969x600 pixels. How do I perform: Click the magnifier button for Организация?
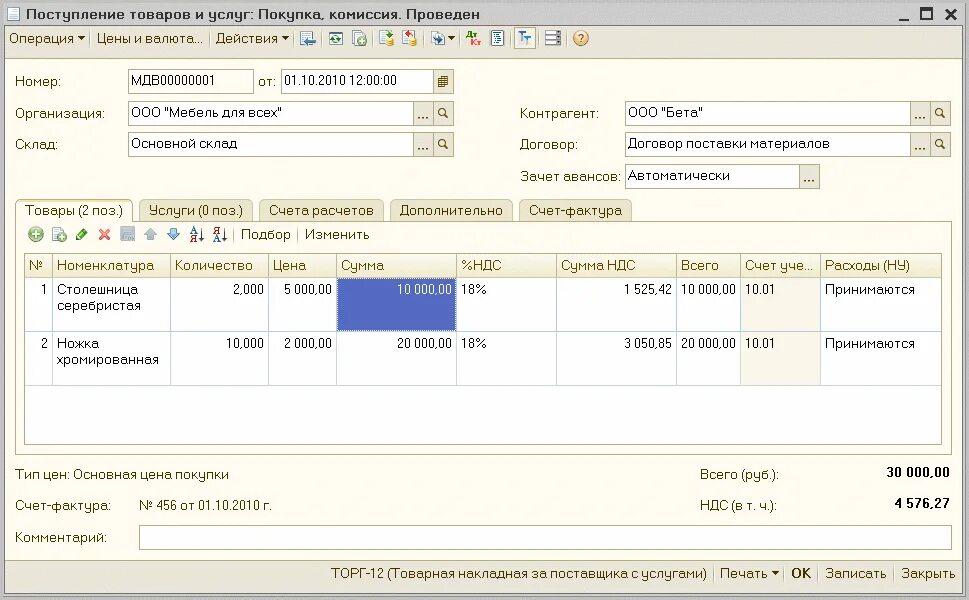click(443, 113)
